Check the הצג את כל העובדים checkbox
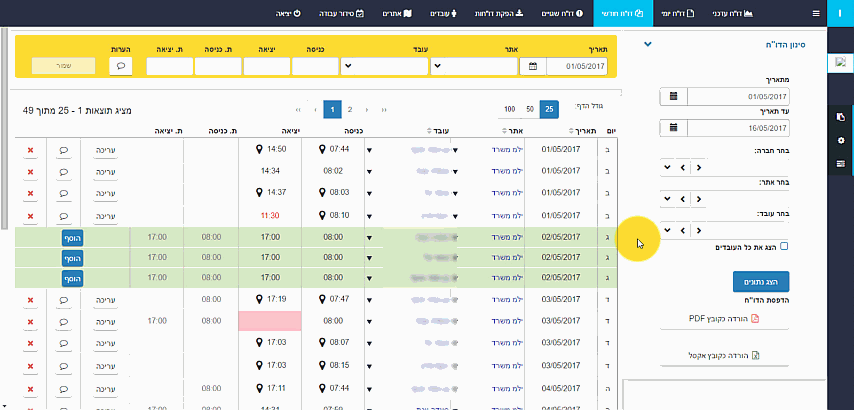854x410 pixels. coord(784,247)
